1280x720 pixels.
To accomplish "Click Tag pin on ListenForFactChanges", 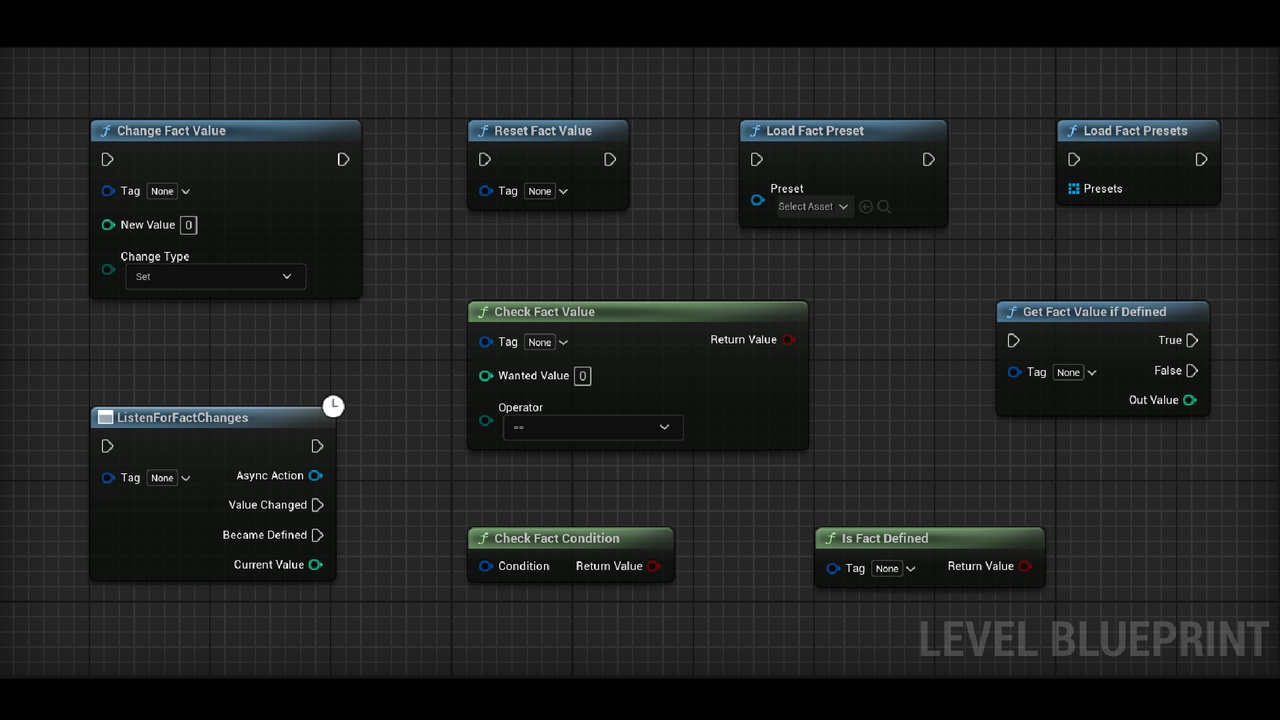I will coord(108,478).
